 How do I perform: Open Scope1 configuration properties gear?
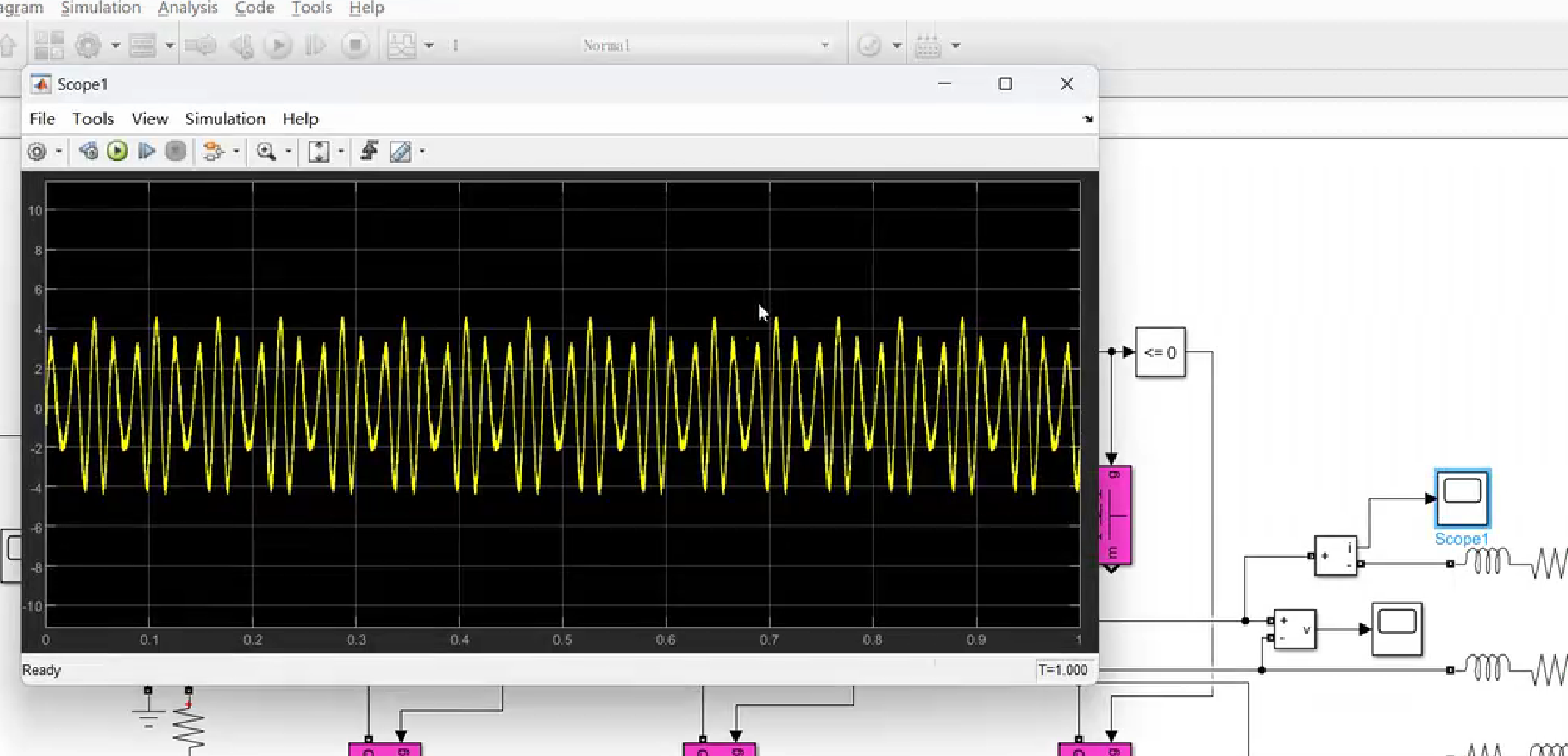click(37, 151)
